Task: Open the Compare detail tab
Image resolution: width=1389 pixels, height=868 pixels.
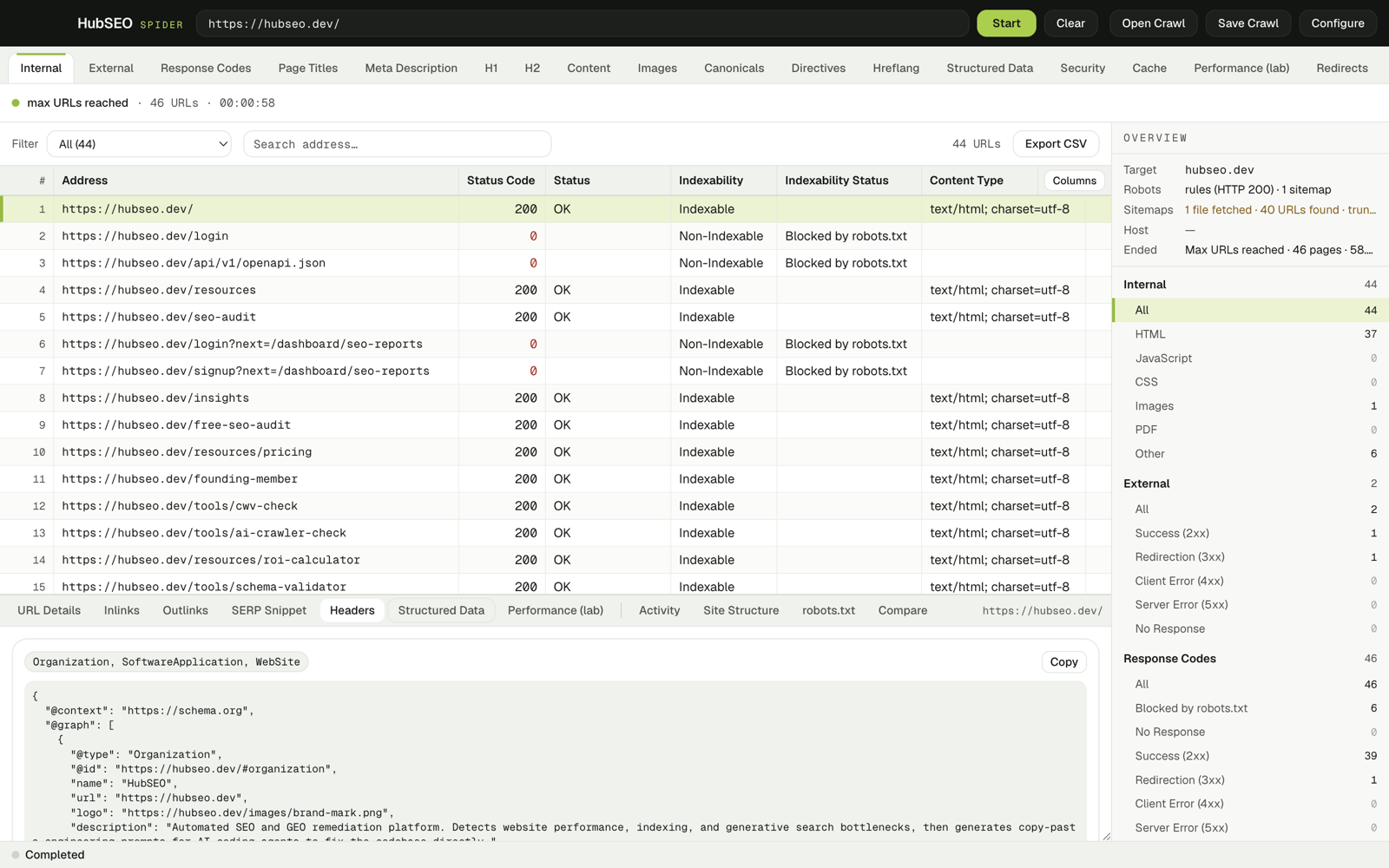Action: [903, 610]
